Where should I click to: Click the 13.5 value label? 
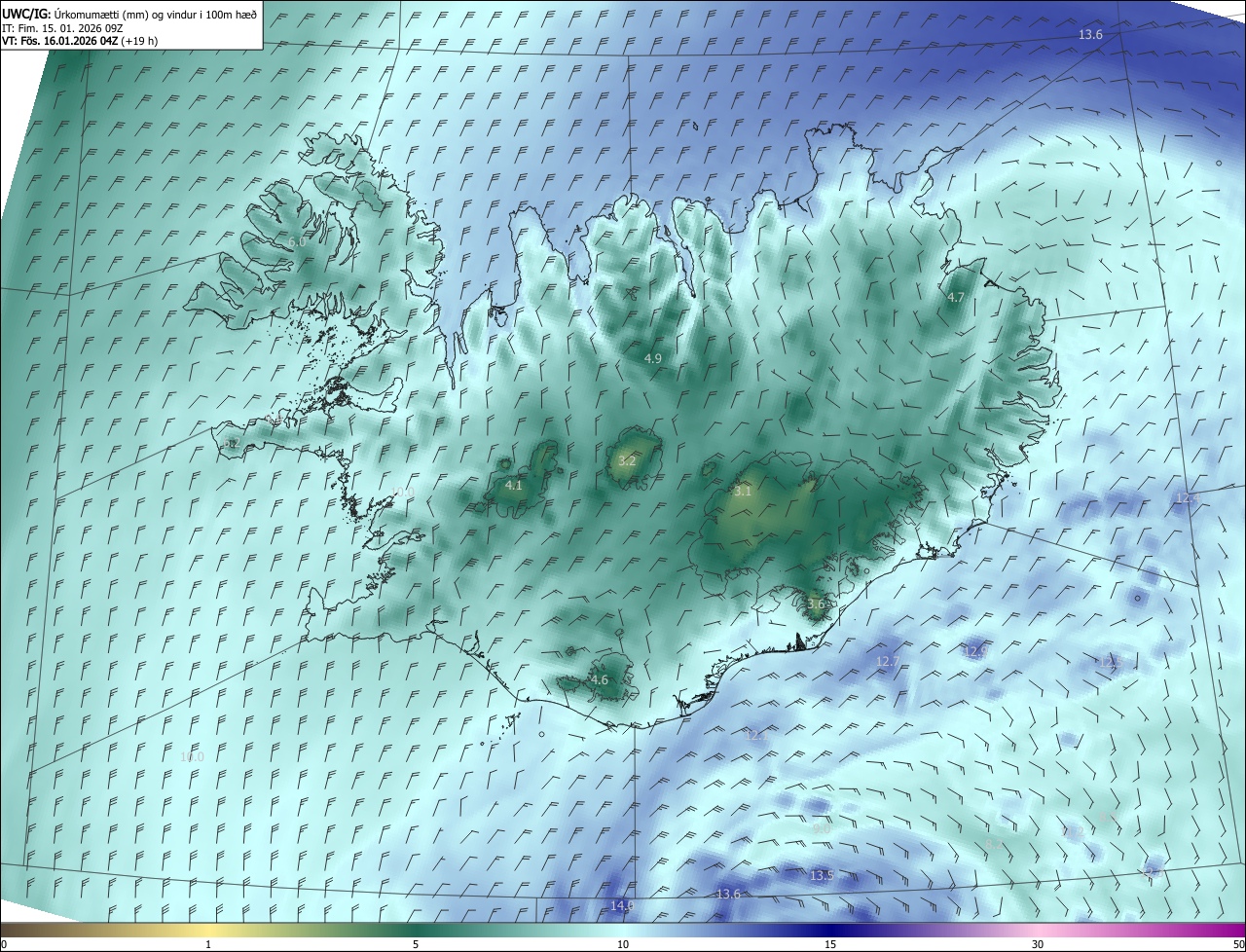823,876
